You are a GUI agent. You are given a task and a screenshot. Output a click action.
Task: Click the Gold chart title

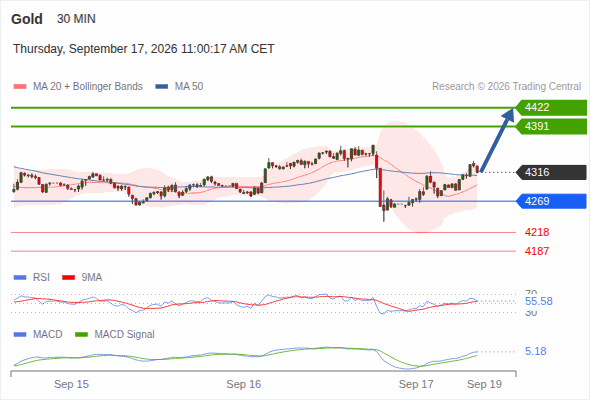(x=27, y=19)
